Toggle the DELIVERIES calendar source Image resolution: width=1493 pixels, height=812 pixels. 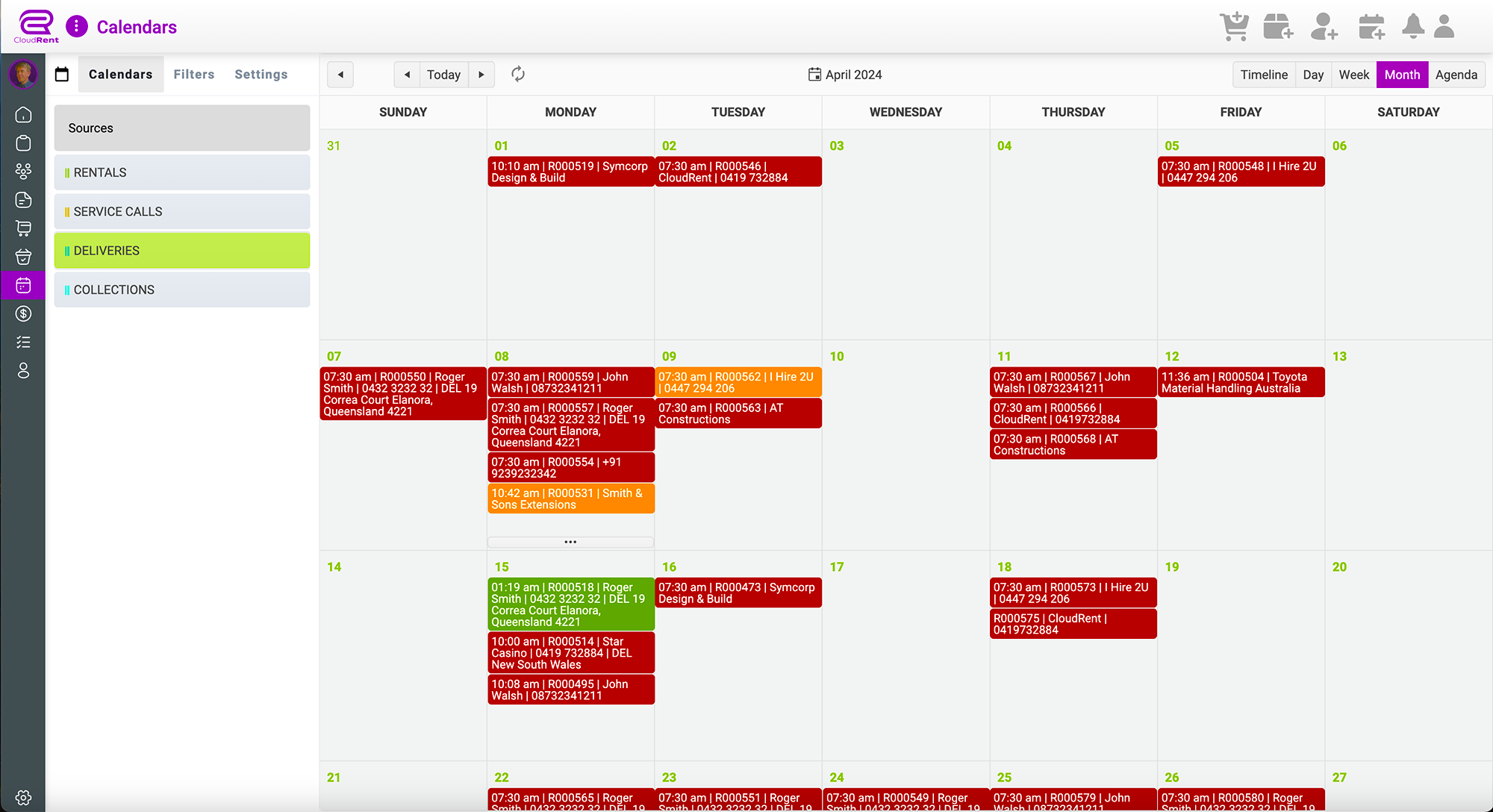coord(182,251)
